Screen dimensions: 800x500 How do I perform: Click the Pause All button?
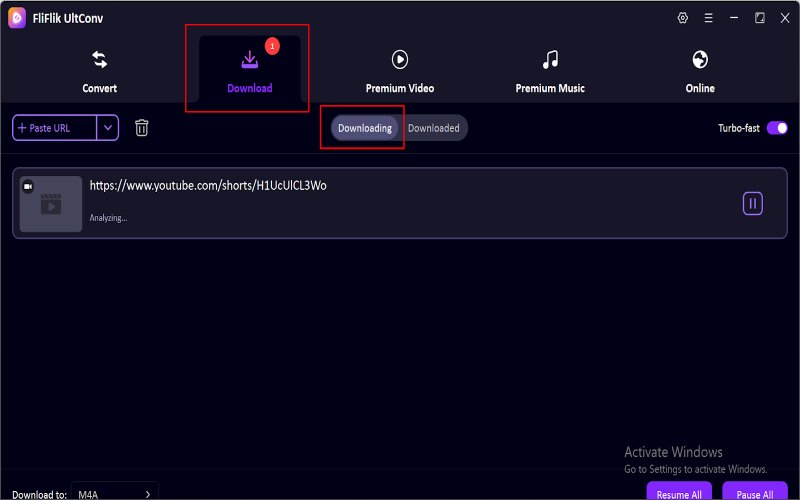click(755, 492)
